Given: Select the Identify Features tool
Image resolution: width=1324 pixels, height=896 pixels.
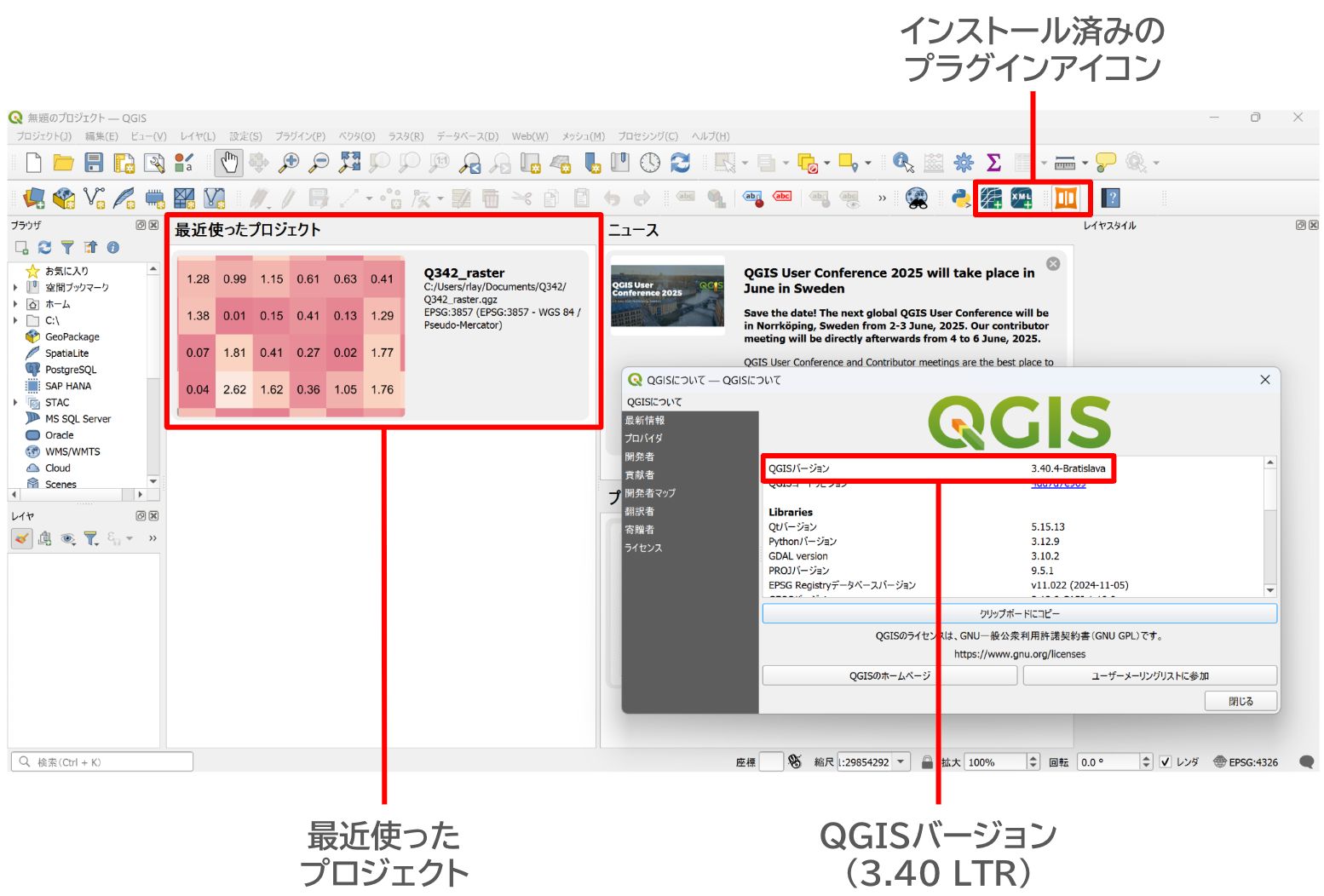Looking at the screenshot, I should (x=903, y=162).
